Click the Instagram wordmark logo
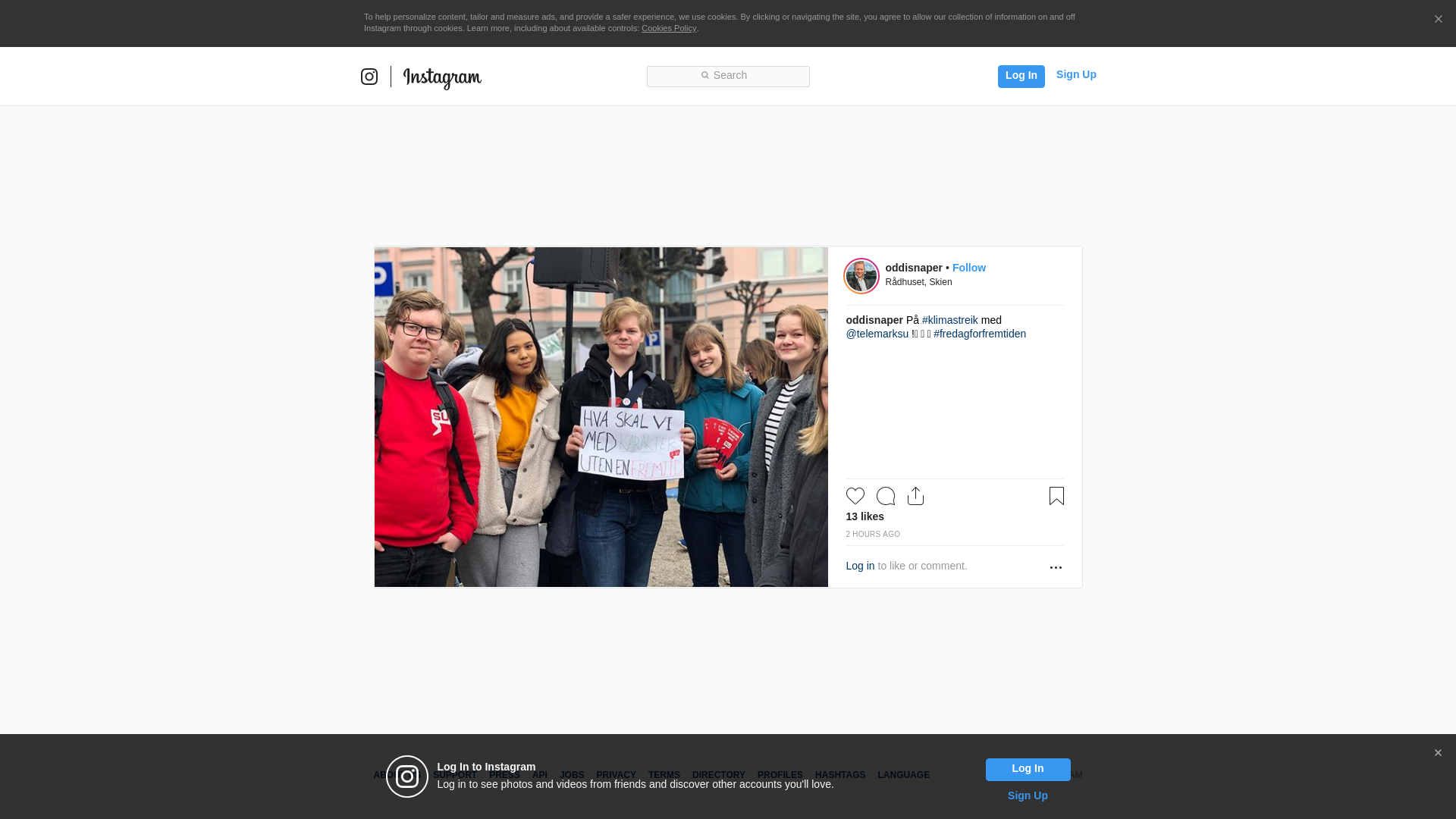Viewport: 1456px width, 819px height. (442, 78)
